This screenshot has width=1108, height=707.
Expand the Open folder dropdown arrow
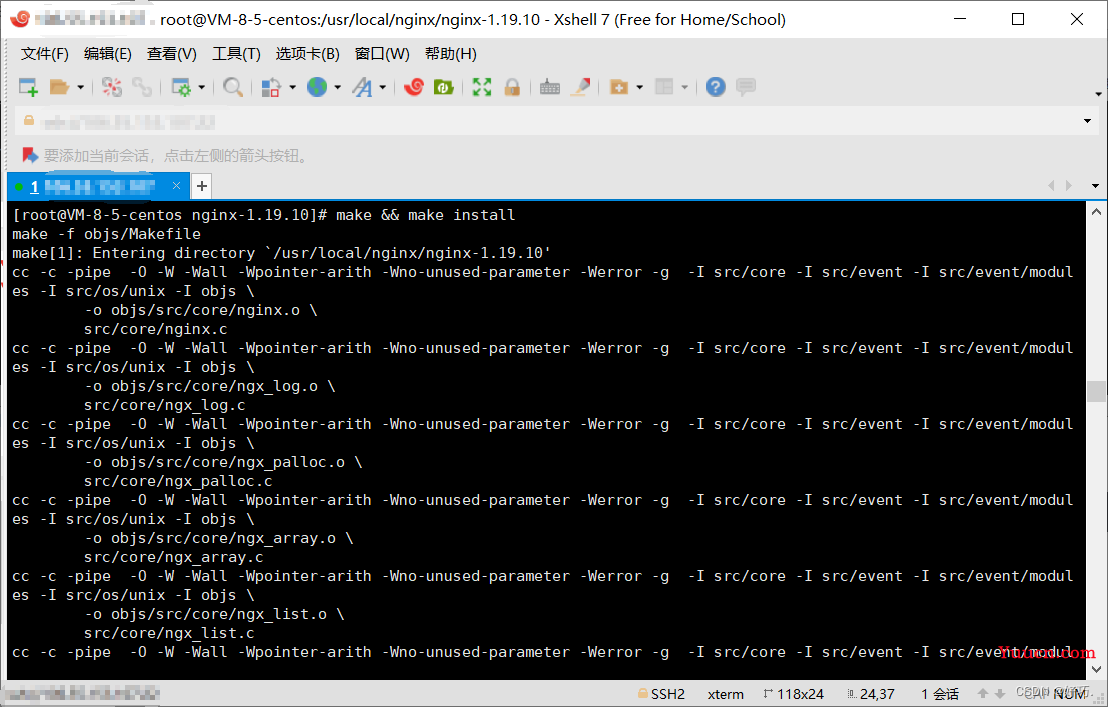80,88
